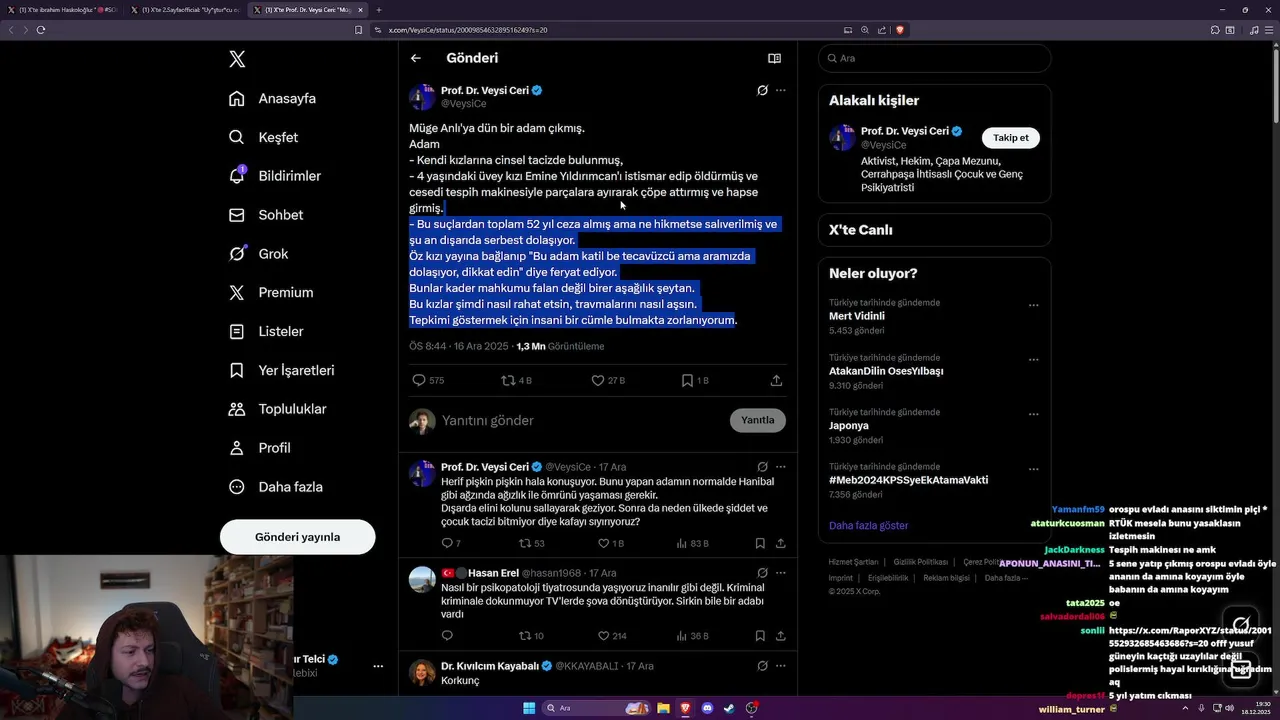Click the Yanıtını gönder reply field

[x=580, y=420]
